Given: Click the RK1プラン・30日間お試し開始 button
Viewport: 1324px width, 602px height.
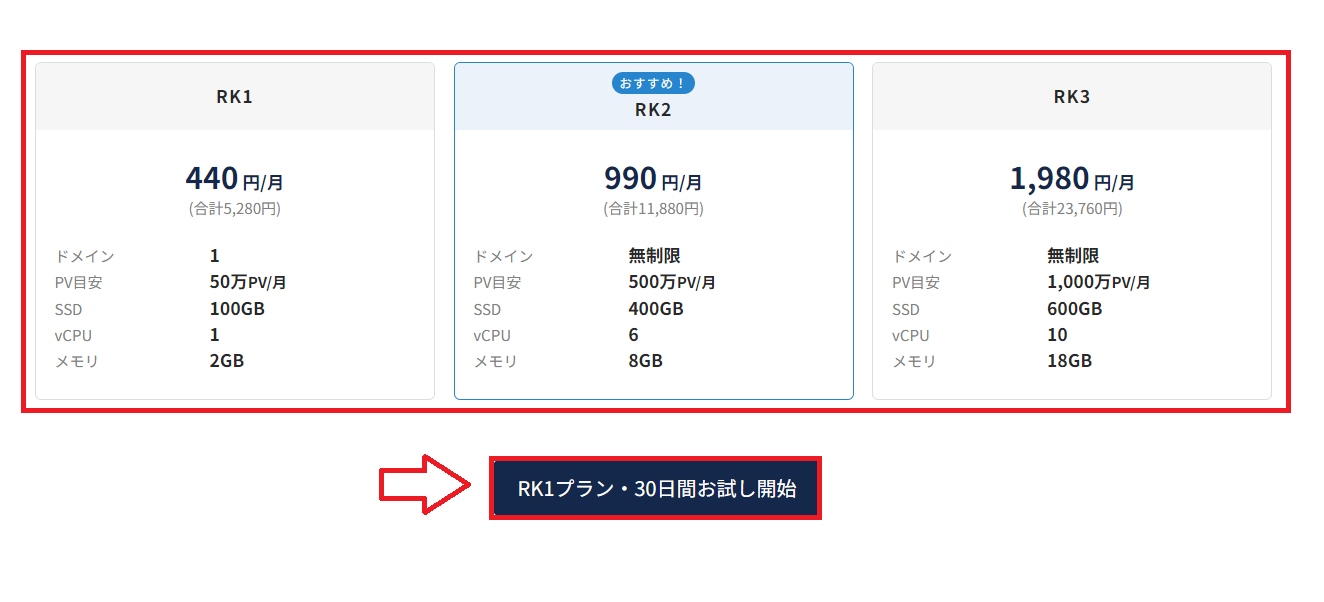Looking at the screenshot, I should point(655,488).
